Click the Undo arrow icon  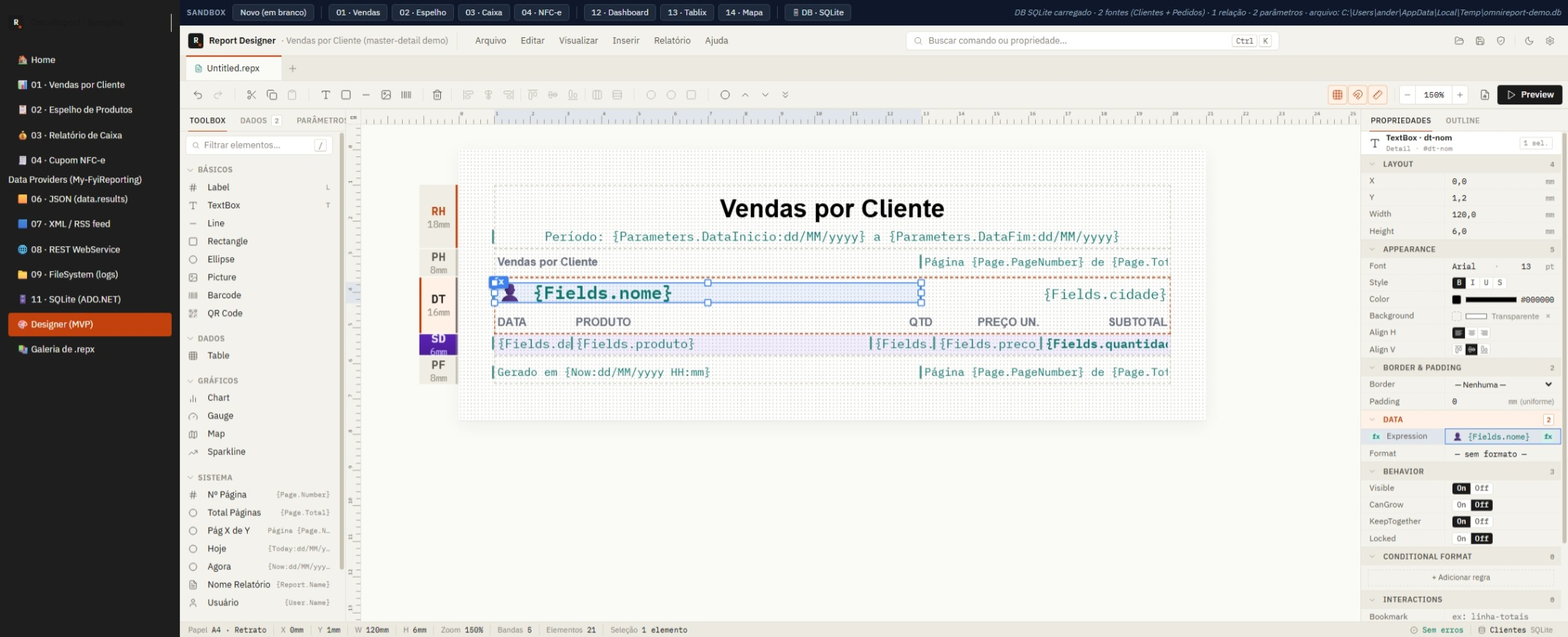[x=197, y=95]
